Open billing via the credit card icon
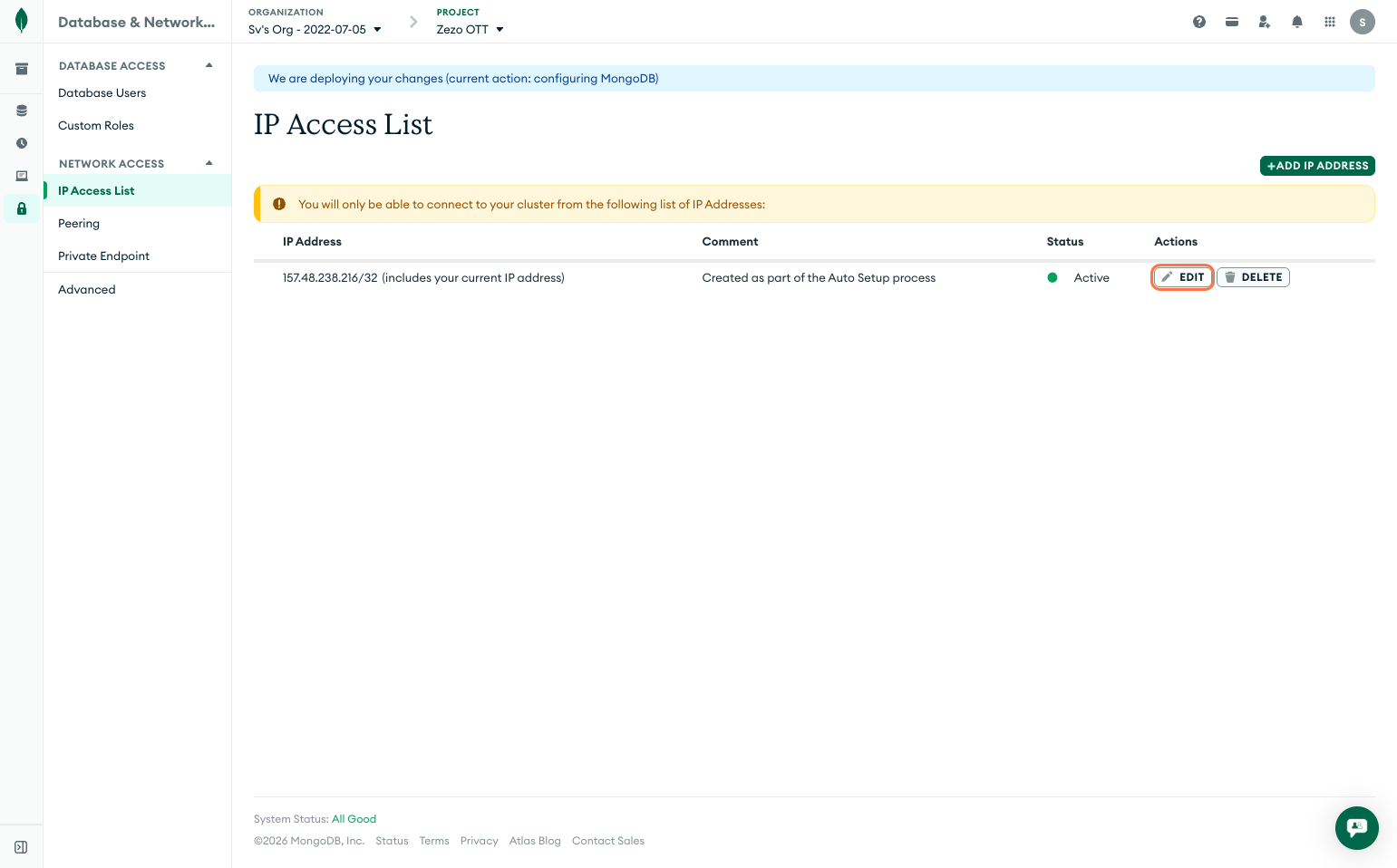Viewport: 1397px width, 868px height. (x=1232, y=22)
